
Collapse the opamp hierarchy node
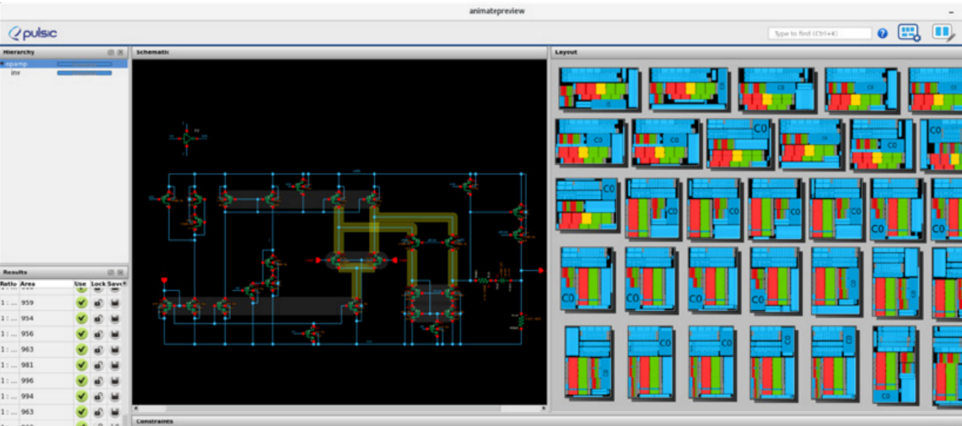[x=2, y=64]
